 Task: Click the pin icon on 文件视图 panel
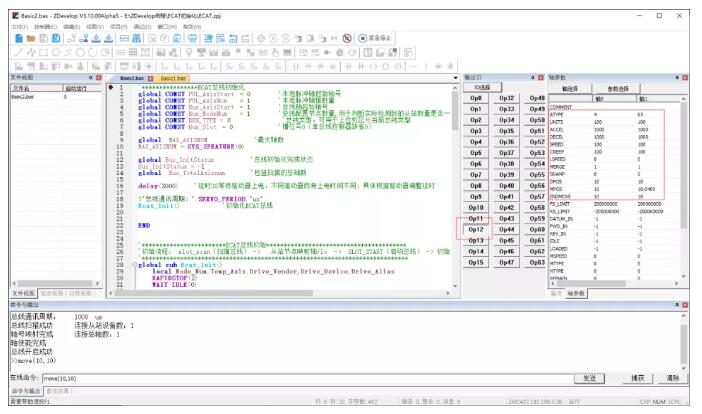point(90,78)
